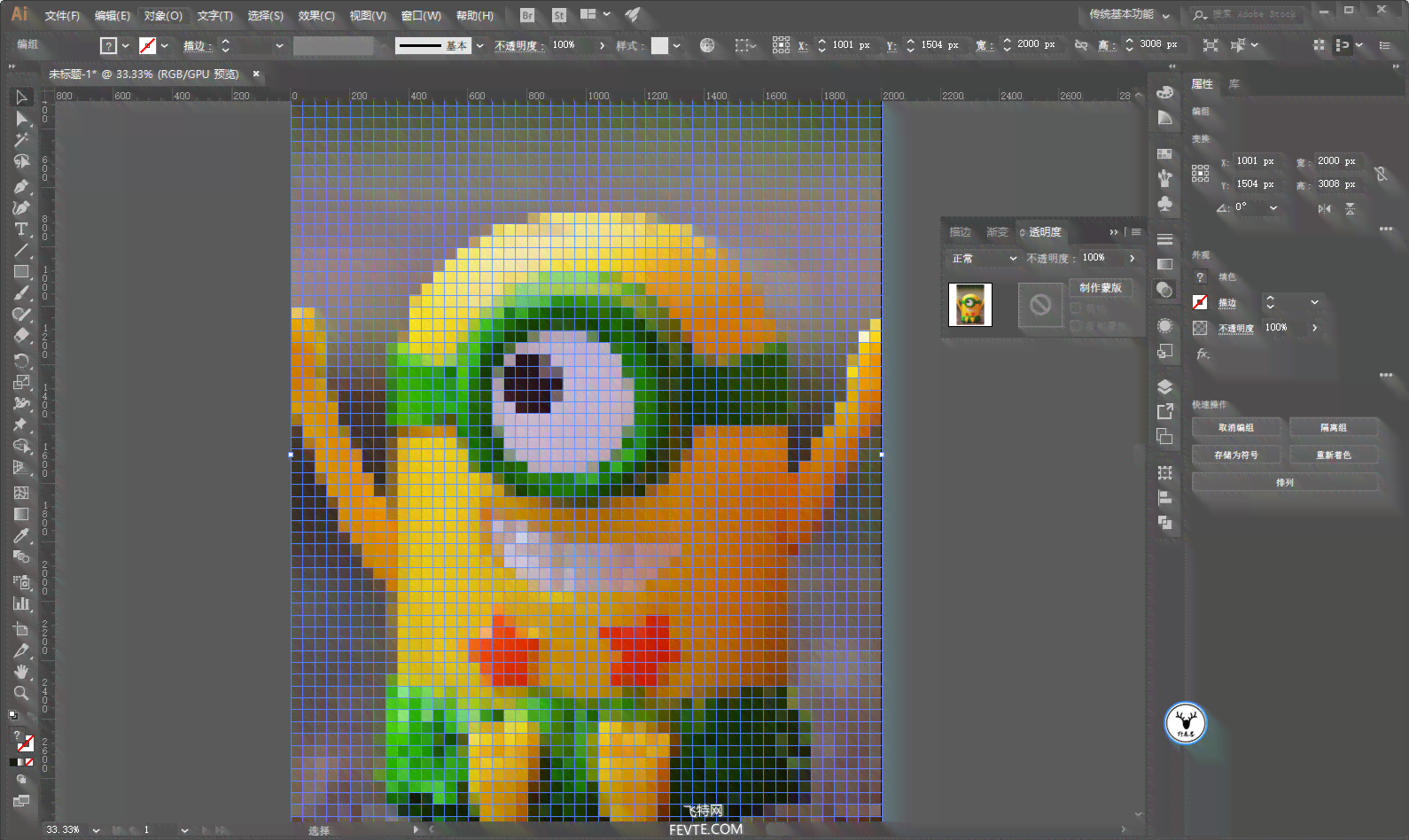Open the Pathfinder panel icon
Image resolution: width=1409 pixels, height=840 pixels.
pos(1165,523)
